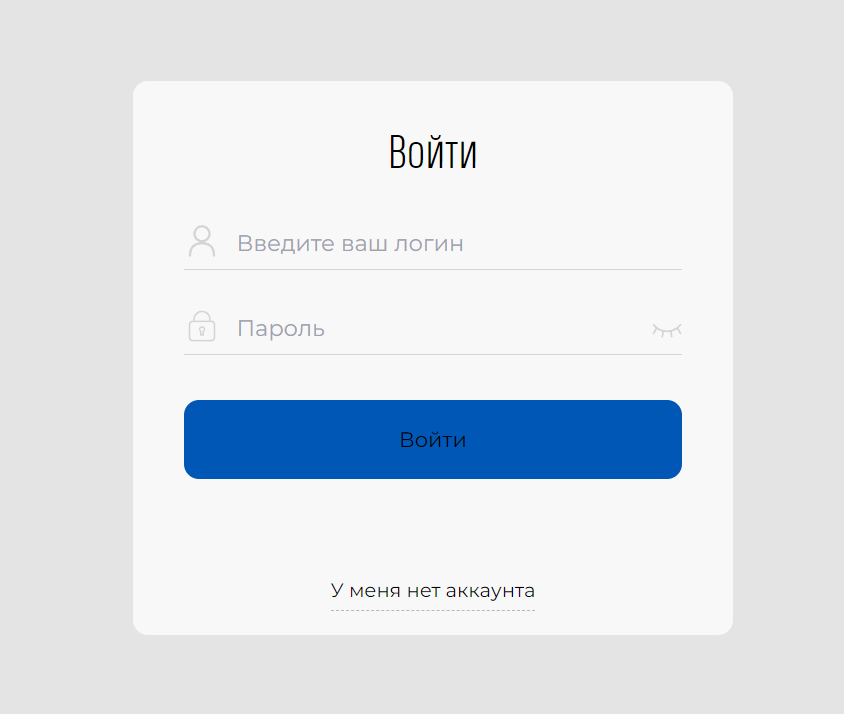Click empty card space above the account link

[x=433, y=525]
